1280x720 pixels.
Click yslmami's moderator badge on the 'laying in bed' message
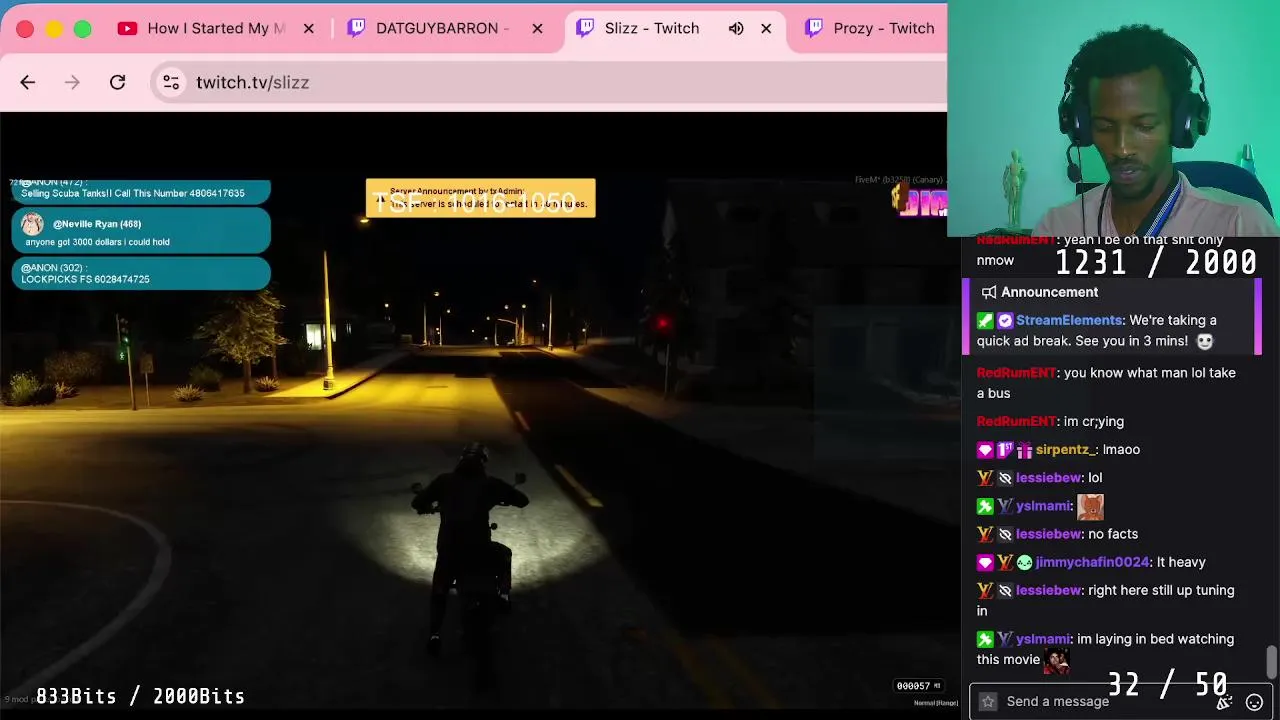(x=985, y=639)
